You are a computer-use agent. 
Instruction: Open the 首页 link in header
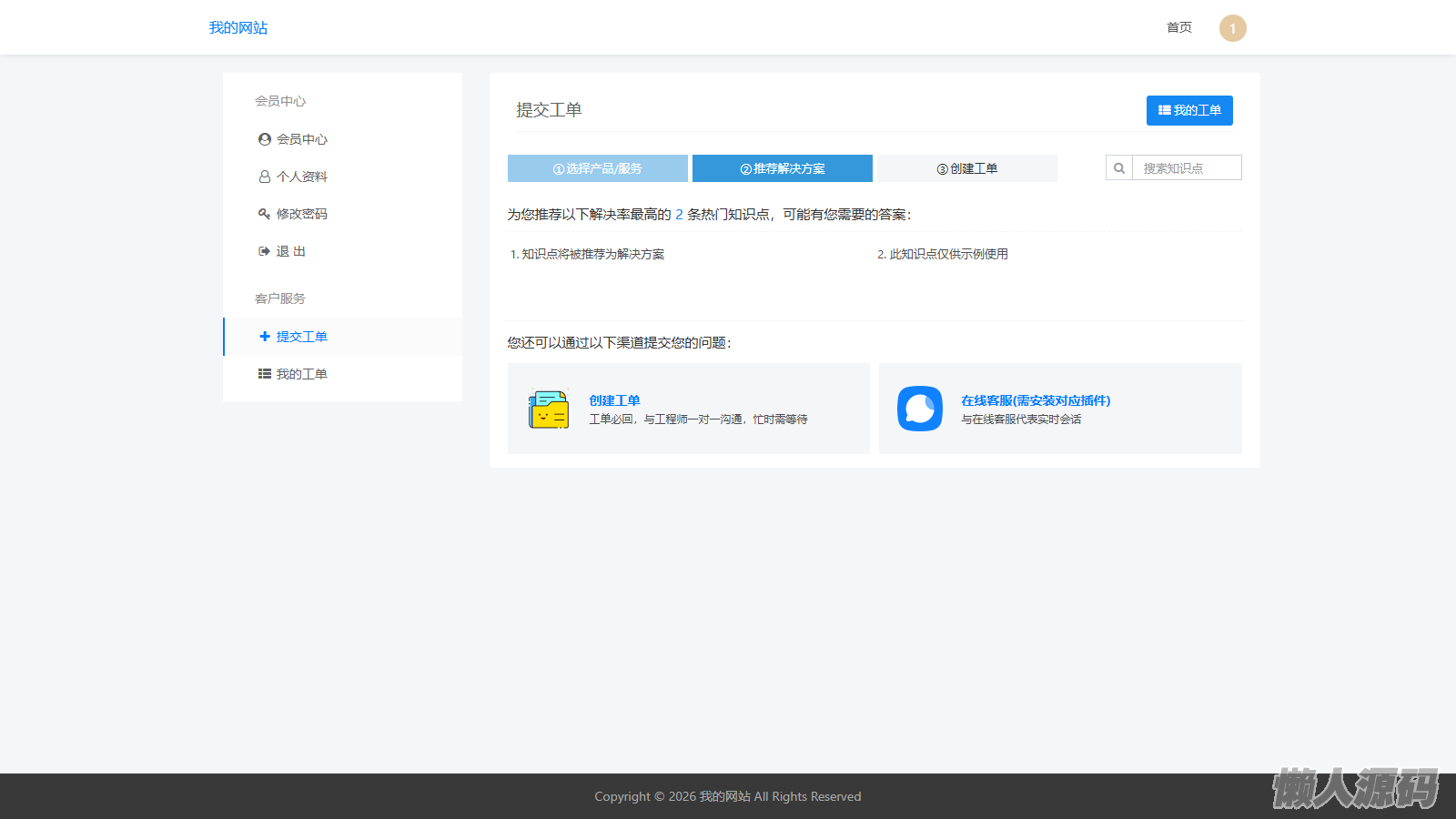pos(1179,28)
